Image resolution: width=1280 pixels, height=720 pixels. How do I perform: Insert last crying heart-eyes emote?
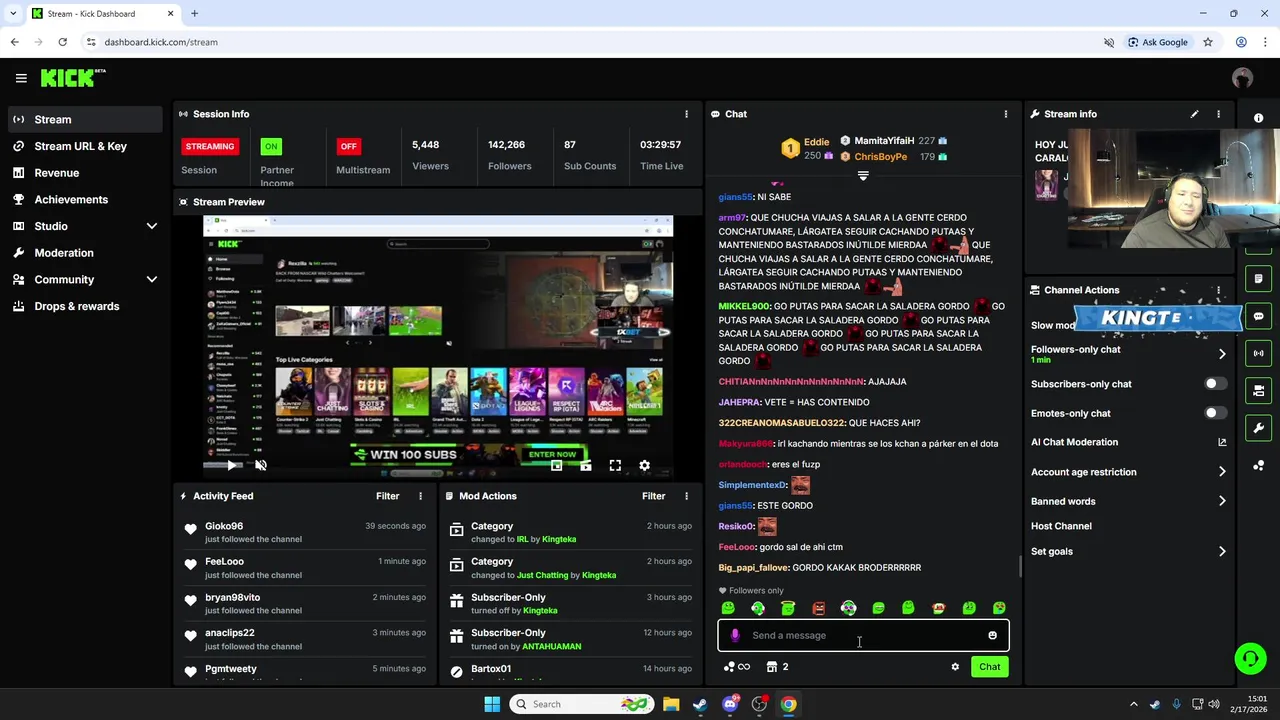click(x=999, y=608)
